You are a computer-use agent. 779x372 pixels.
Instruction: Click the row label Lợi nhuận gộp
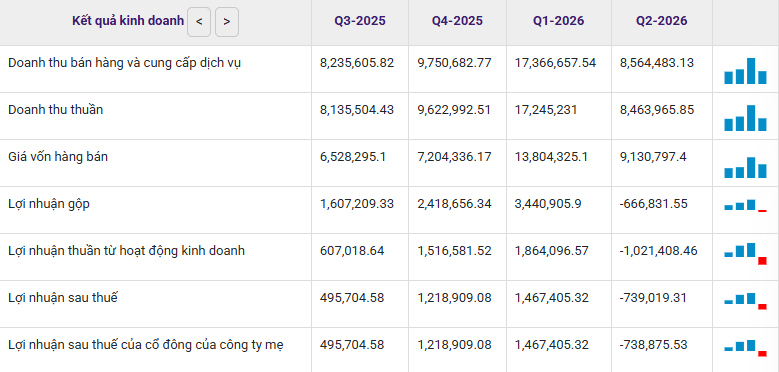click(x=49, y=204)
